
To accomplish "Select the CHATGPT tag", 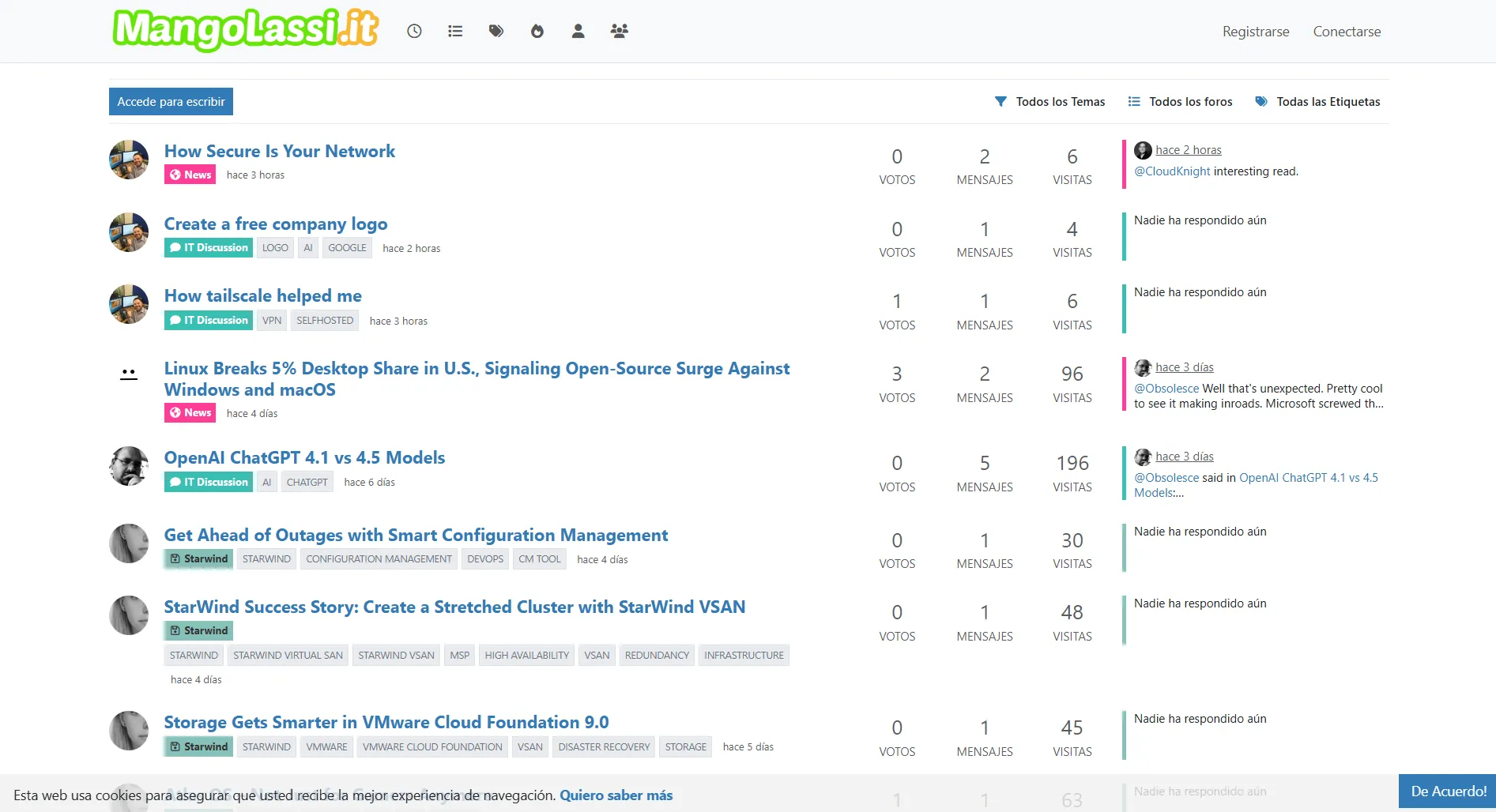I will tap(307, 482).
